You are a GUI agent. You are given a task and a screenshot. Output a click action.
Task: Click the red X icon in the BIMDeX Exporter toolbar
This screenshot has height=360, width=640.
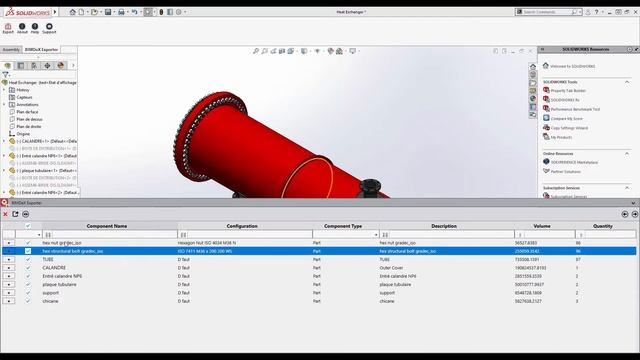[5, 214]
